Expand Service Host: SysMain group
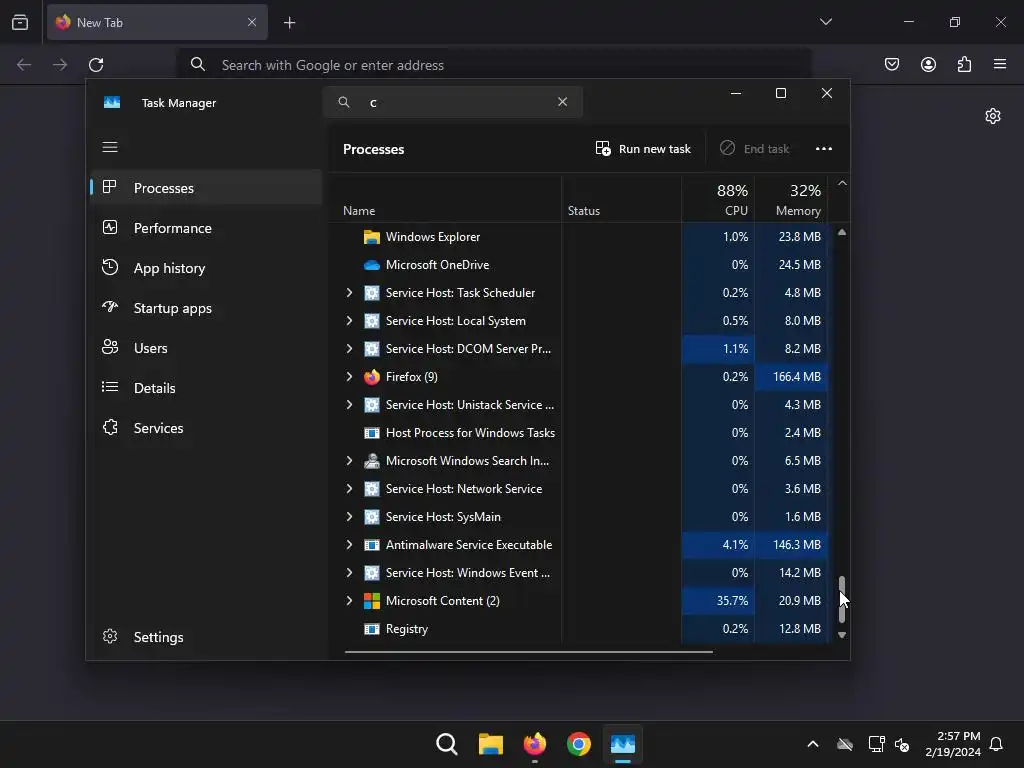The width and height of the screenshot is (1024, 768). coord(349,517)
